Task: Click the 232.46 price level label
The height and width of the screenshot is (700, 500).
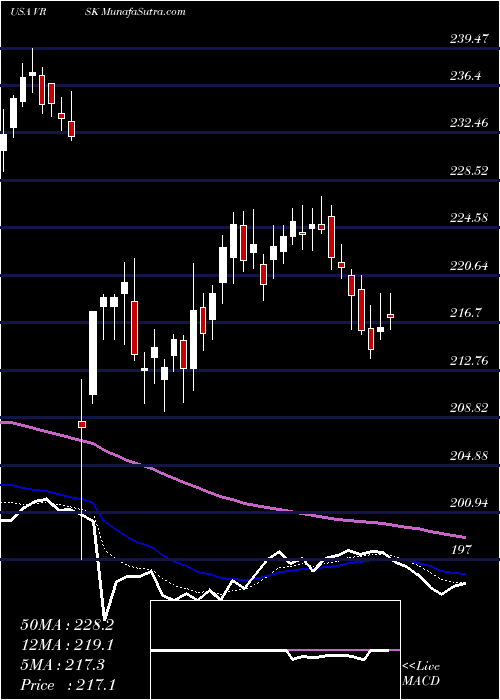Action: (x=468, y=123)
